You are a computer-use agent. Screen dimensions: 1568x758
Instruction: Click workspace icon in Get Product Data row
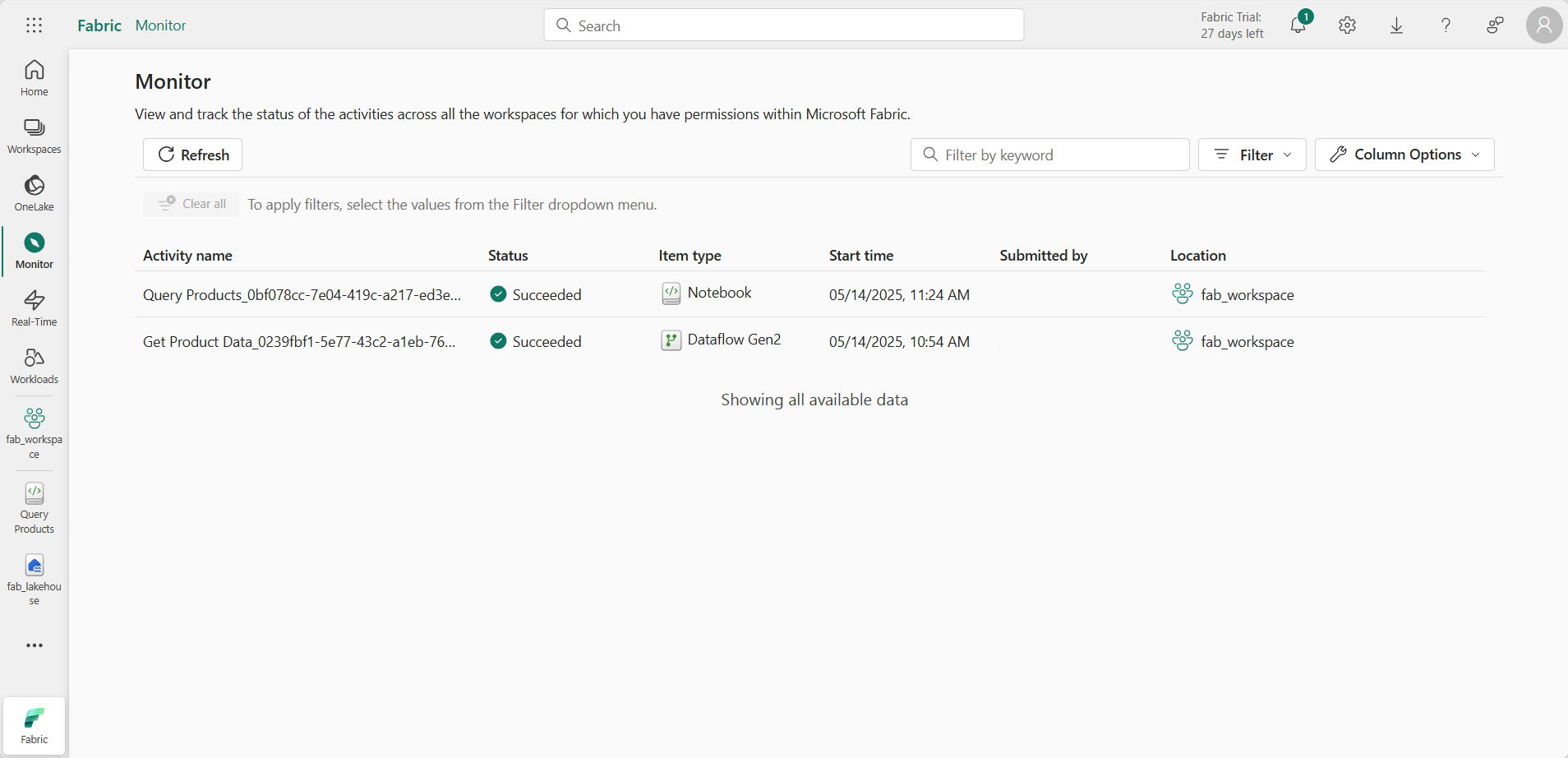[1182, 340]
